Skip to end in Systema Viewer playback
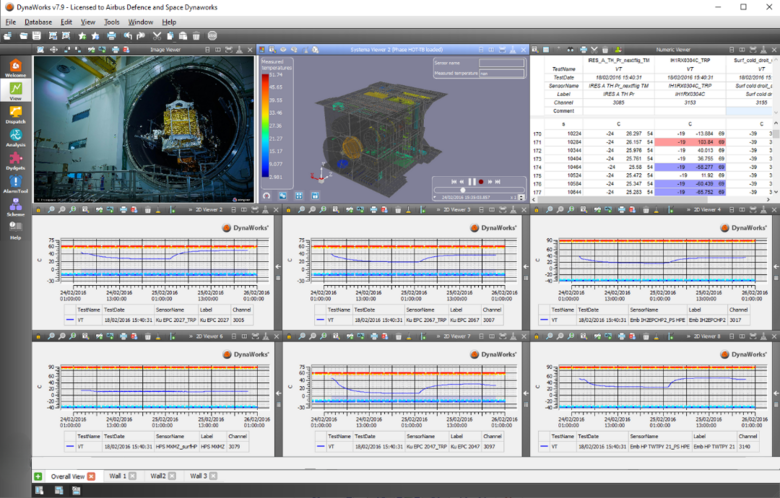Viewport: 780px width, 498px height. click(x=498, y=182)
